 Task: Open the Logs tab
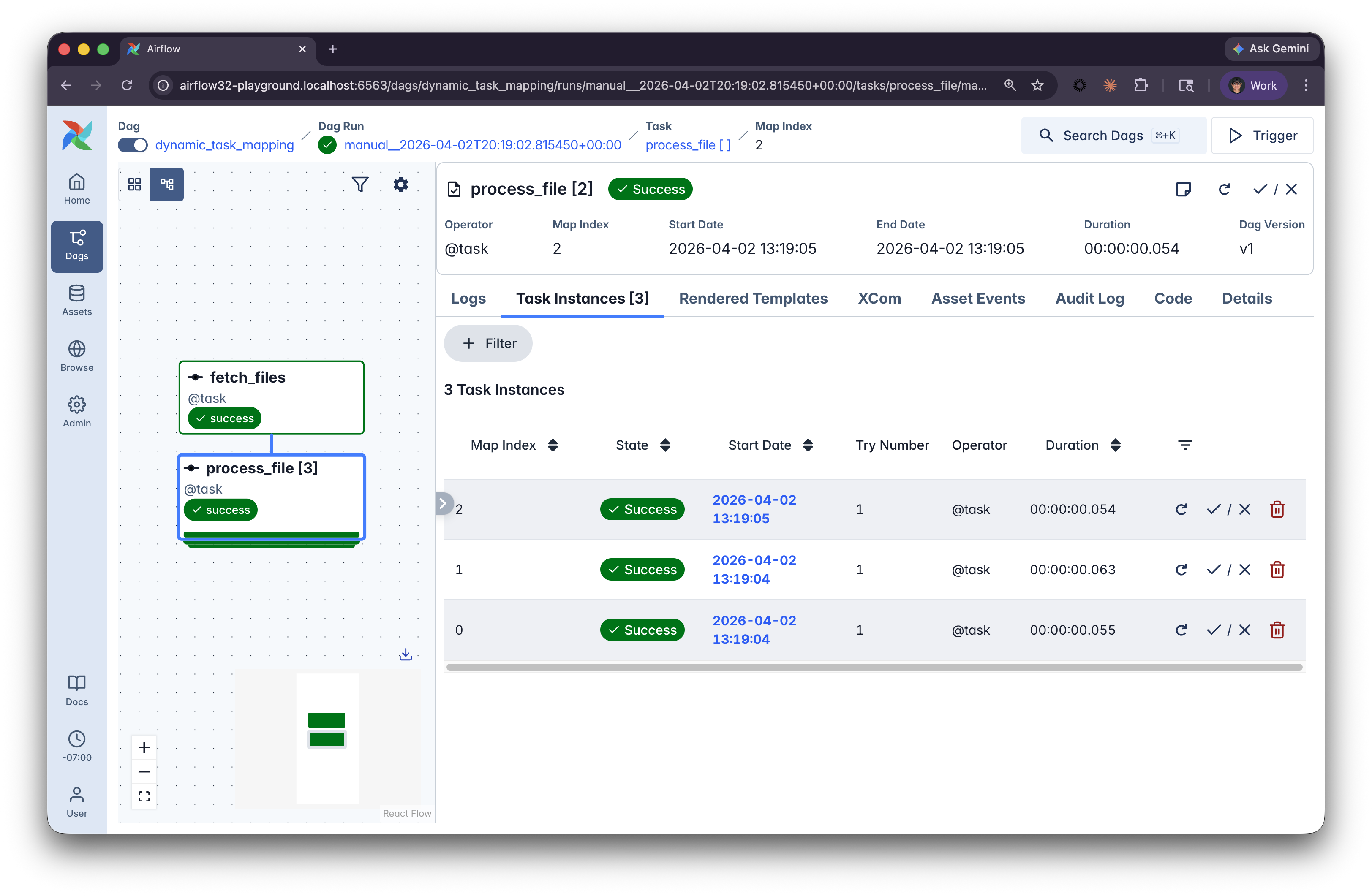(468, 299)
